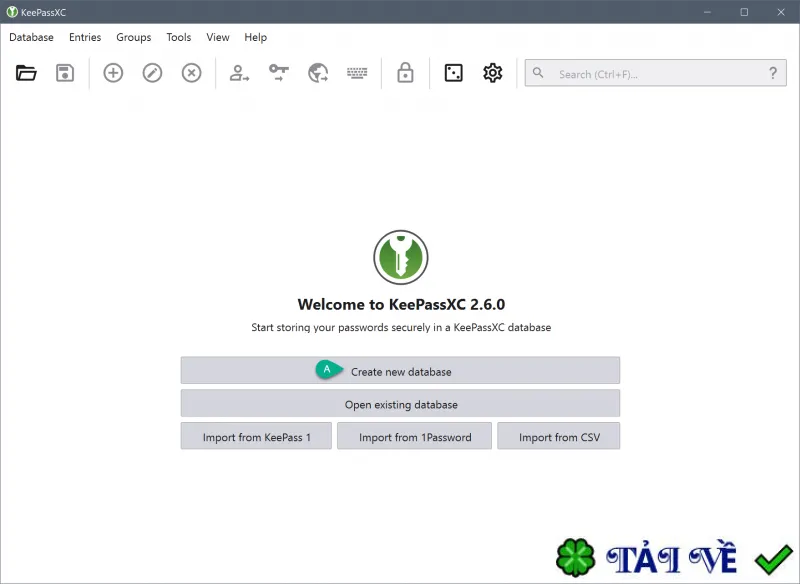Click the copy URL globe icon
The width and height of the screenshot is (800, 584).
pyautogui.click(x=318, y=73)
